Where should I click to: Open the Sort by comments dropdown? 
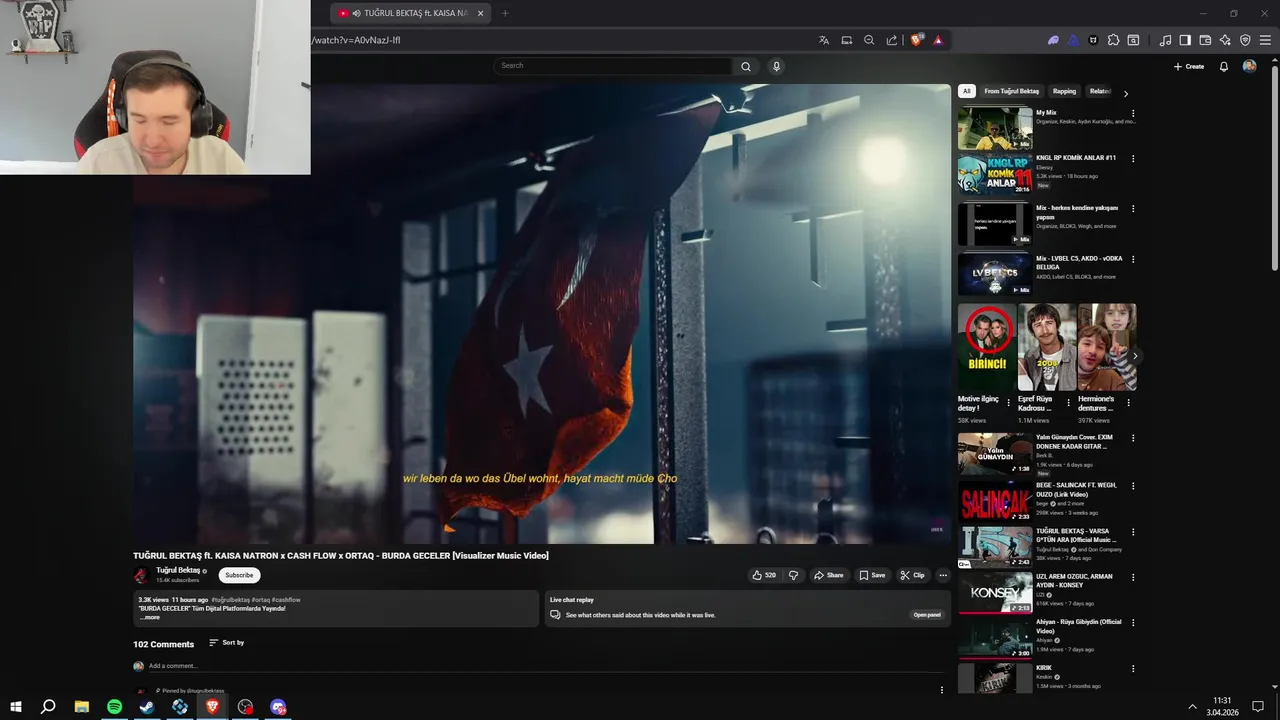point(226,642)
